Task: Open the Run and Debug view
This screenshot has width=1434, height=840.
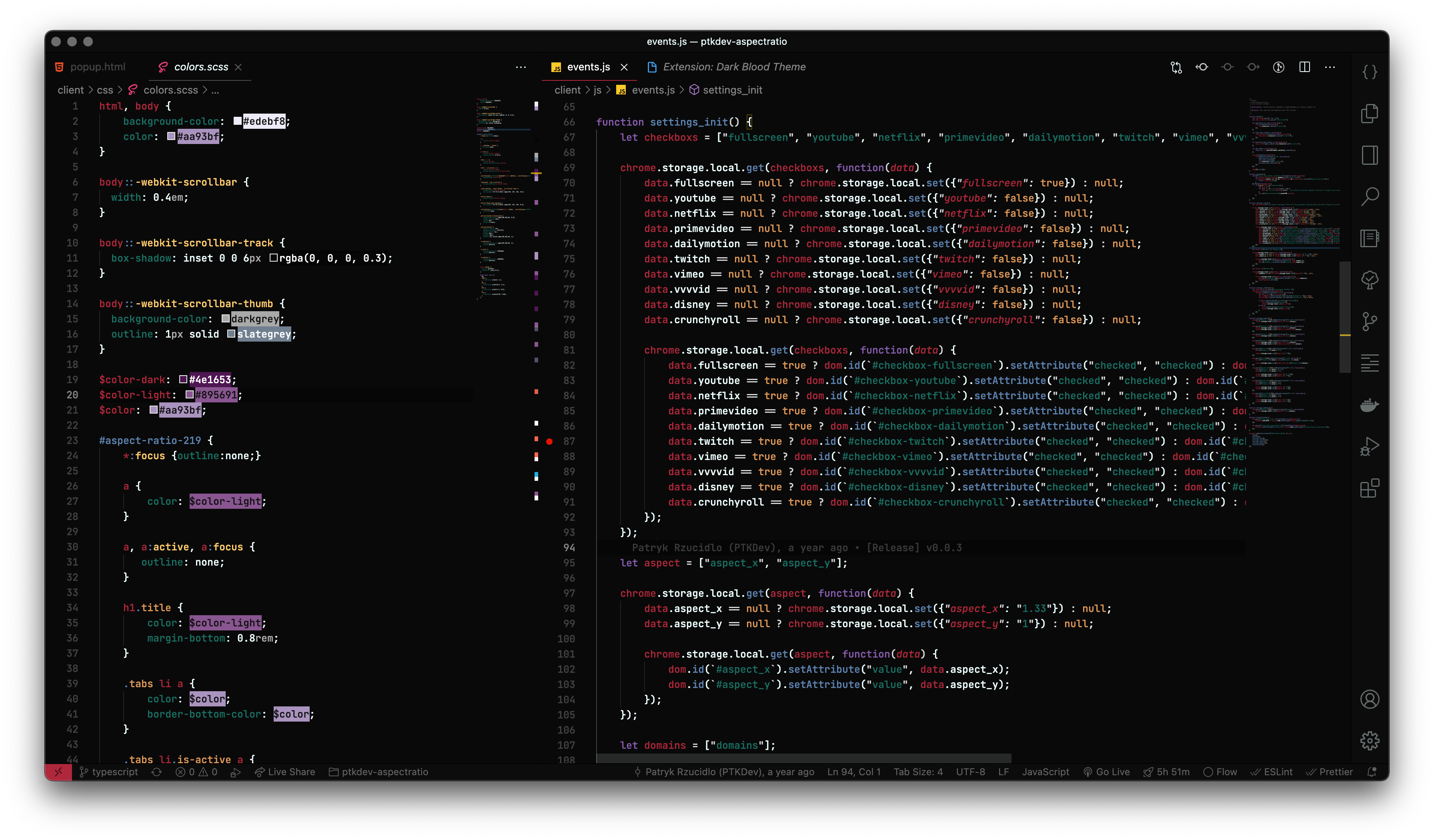Action: (1370, 446)
